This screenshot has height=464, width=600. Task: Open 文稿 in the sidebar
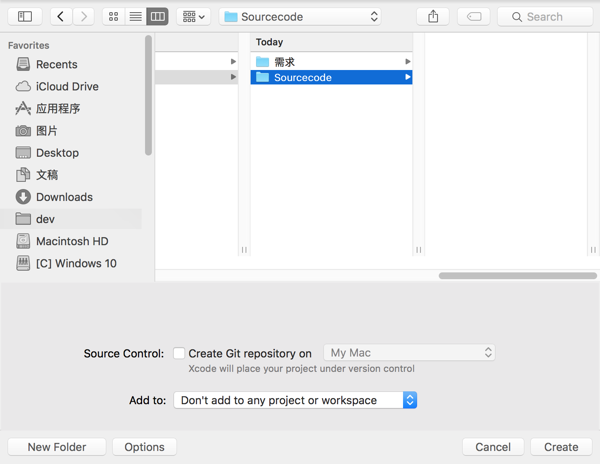tap(37, 175)
